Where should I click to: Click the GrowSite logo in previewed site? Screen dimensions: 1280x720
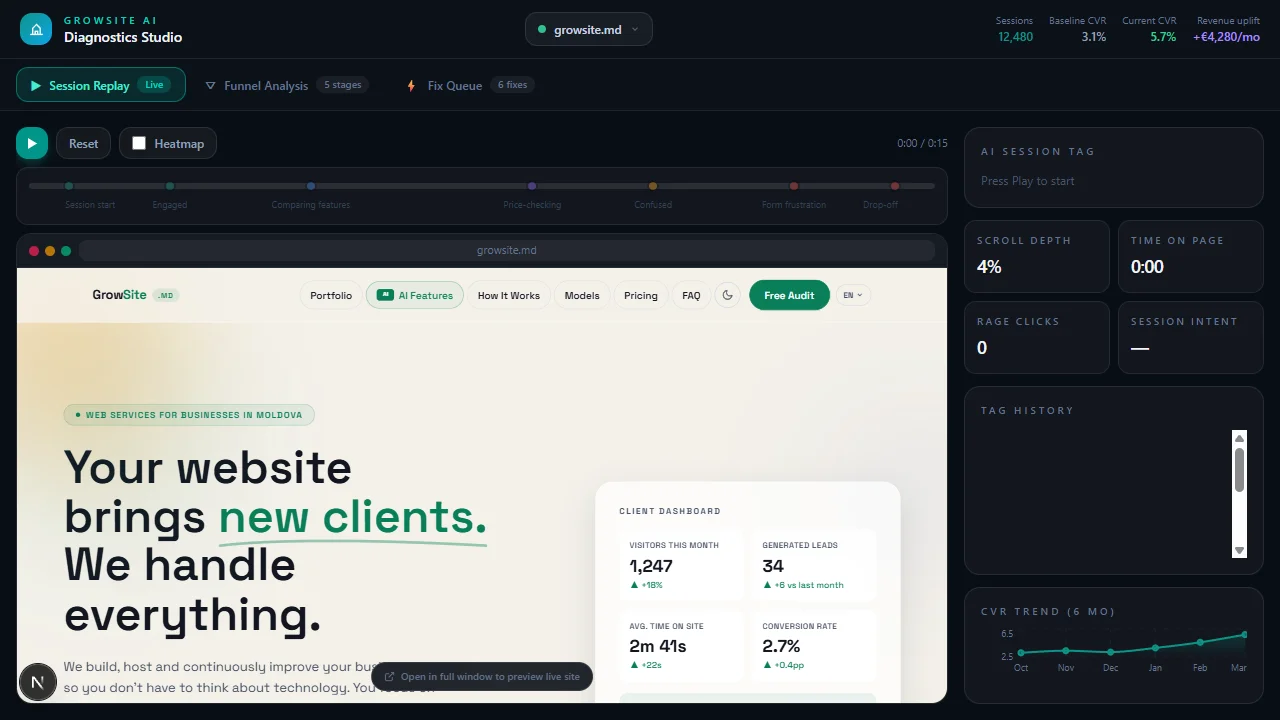tap(136, 295)
